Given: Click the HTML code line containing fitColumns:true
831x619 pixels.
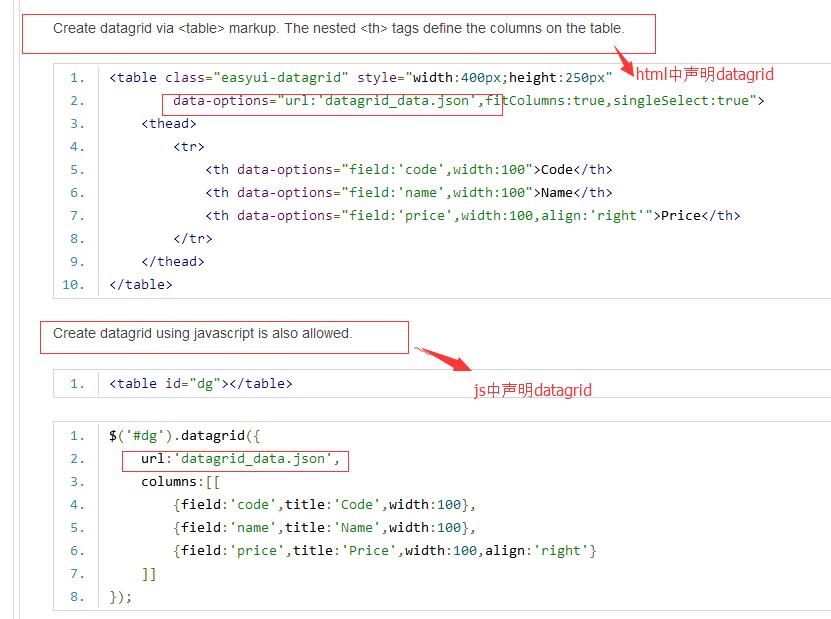Looking at the screenshot, I should (x=468, y=101).
